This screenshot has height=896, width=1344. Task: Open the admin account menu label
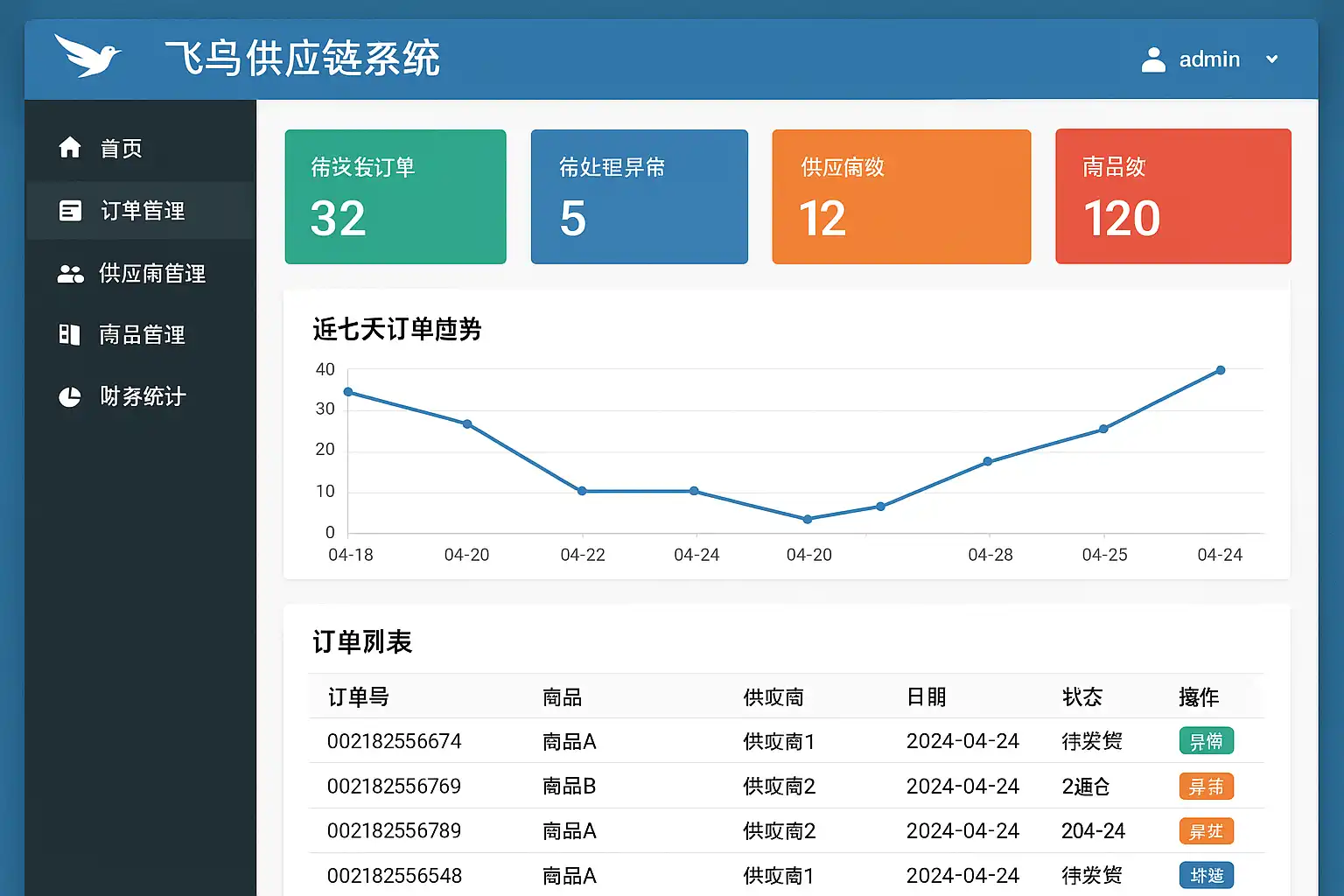1209,59
